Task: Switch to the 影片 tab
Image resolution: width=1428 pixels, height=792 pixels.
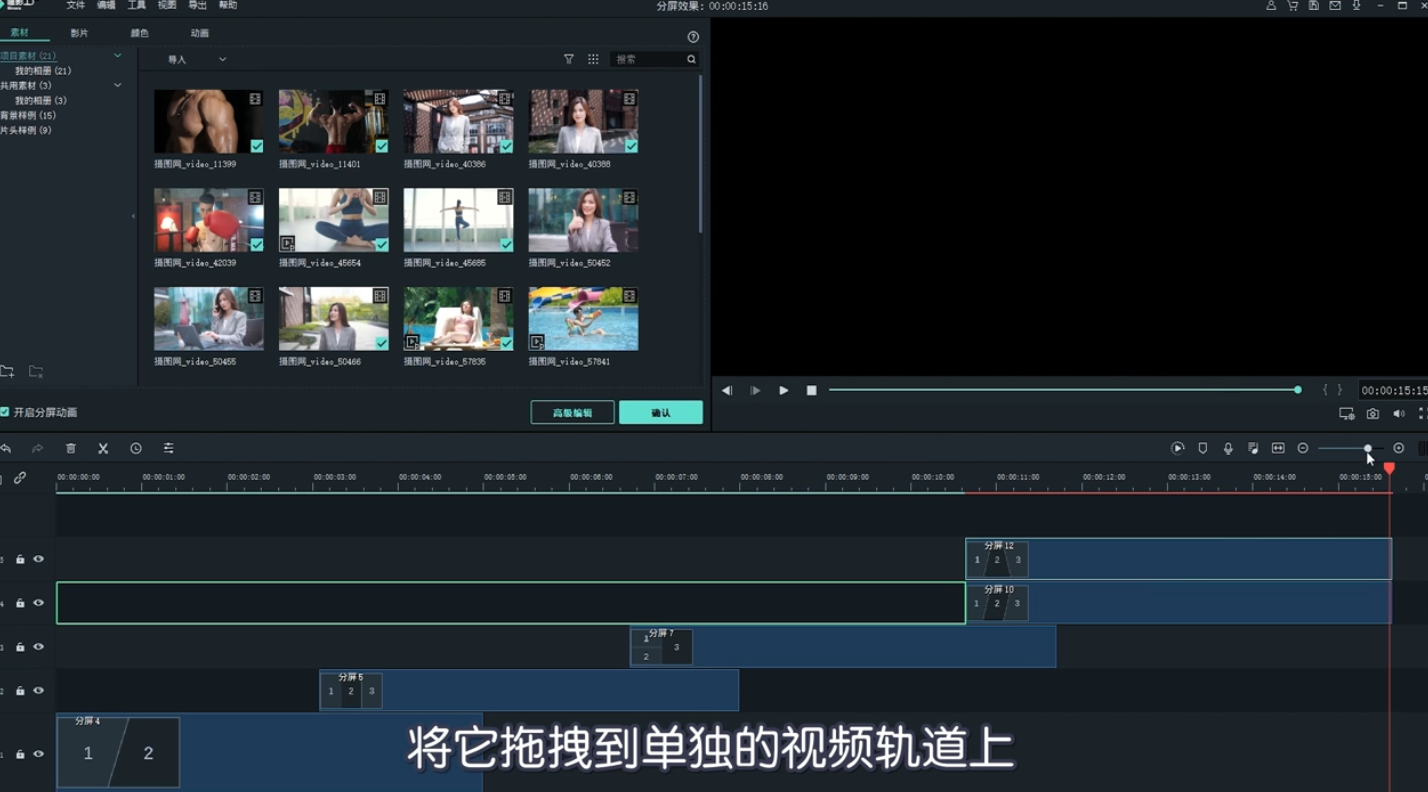Action: [79, 33]
